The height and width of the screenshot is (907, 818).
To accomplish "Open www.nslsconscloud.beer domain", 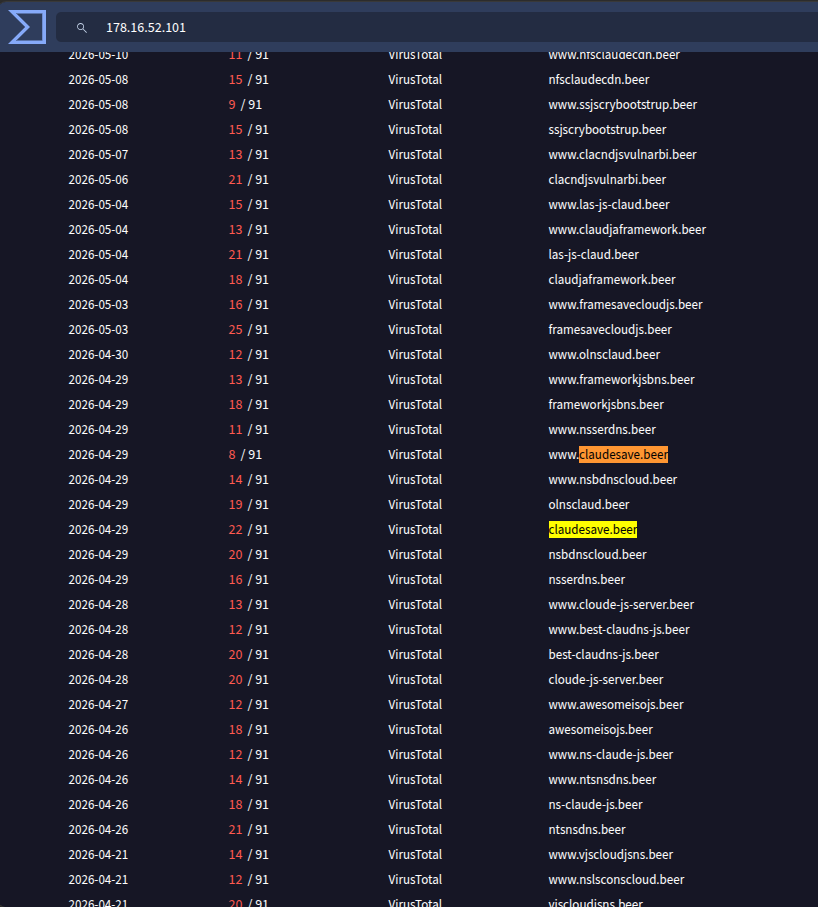I will tap(616, 879).
